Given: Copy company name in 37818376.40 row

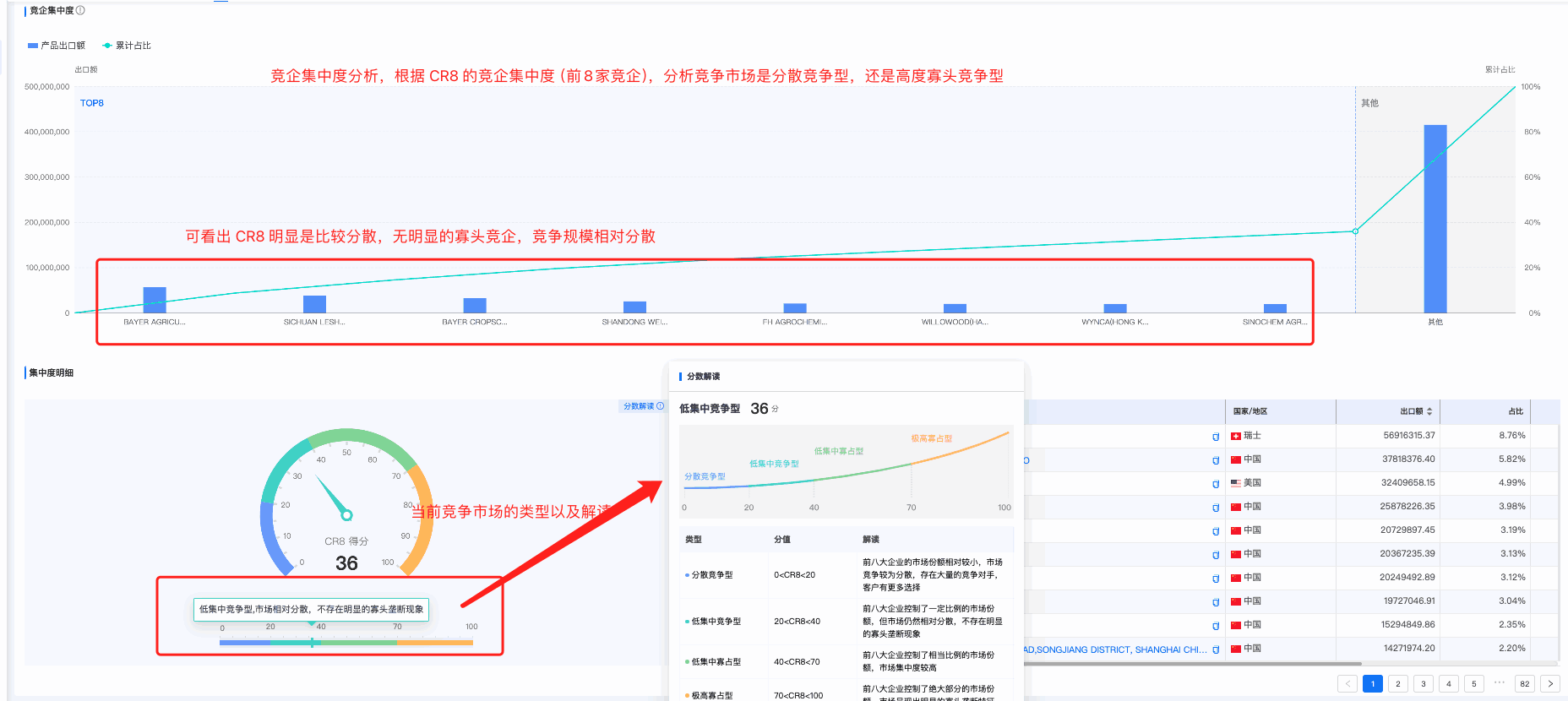Looking at the screenshot, I should click(x=1216, y=460).
